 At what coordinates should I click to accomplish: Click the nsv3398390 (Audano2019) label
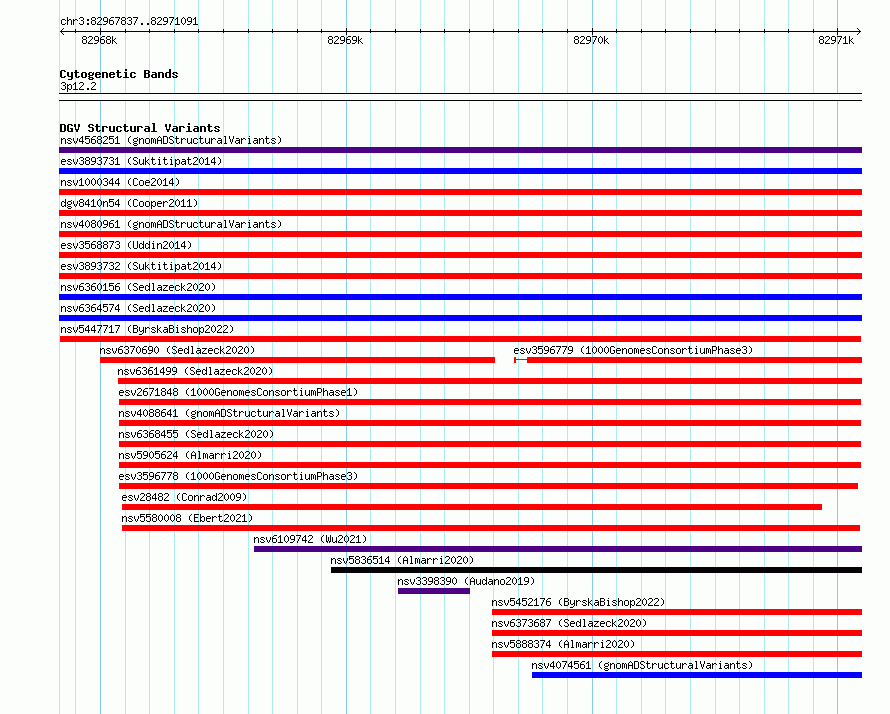click(466, 581)
